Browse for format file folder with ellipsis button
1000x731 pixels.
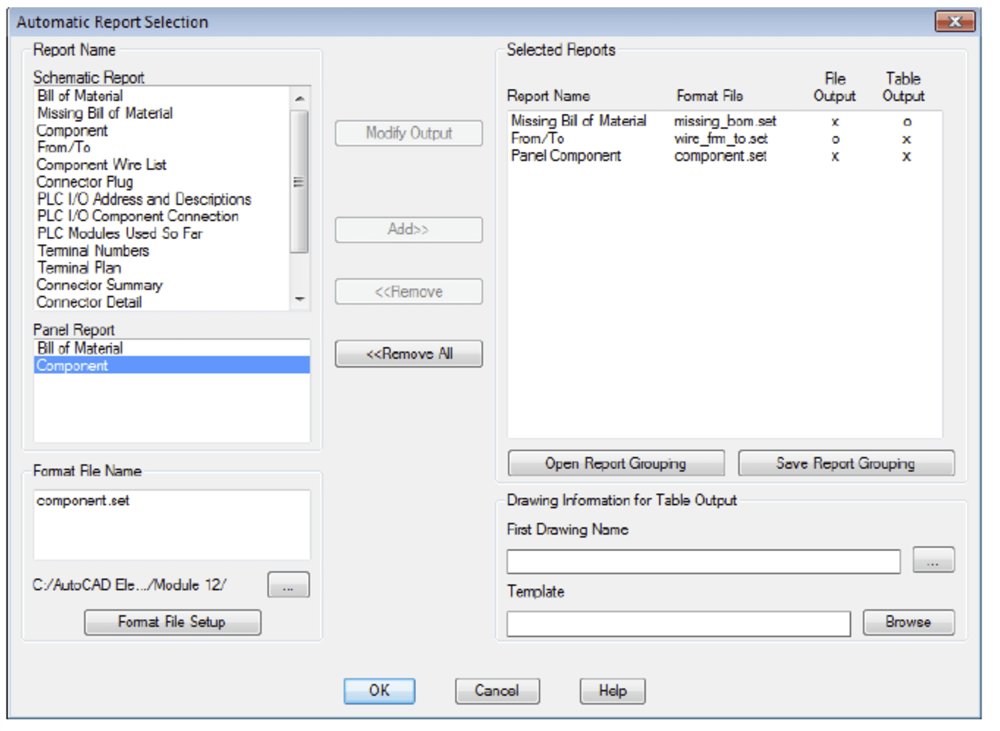pyautogui.click(x=288, y=585)
